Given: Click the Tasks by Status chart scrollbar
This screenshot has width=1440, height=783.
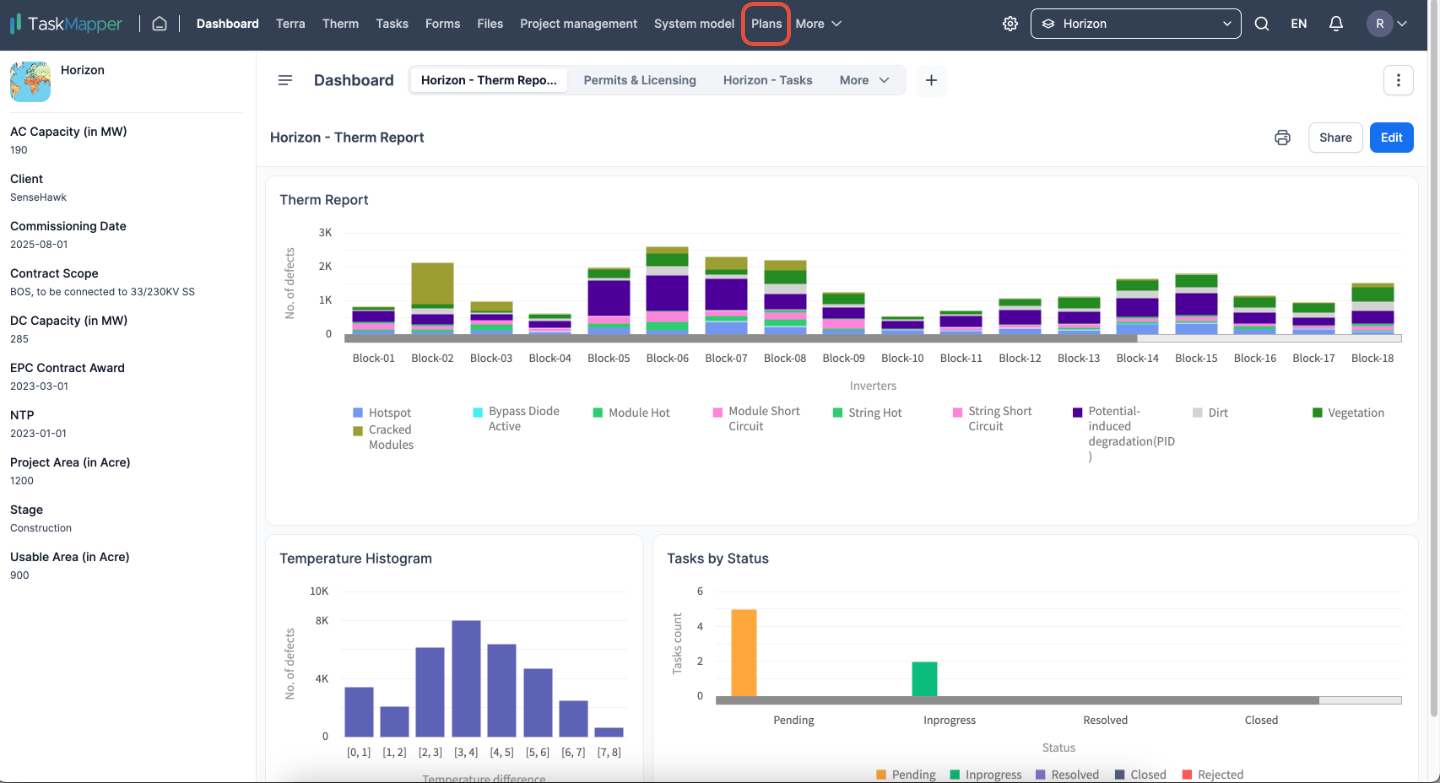Looking at the screenshot, I should click(x=1018, y=700).
